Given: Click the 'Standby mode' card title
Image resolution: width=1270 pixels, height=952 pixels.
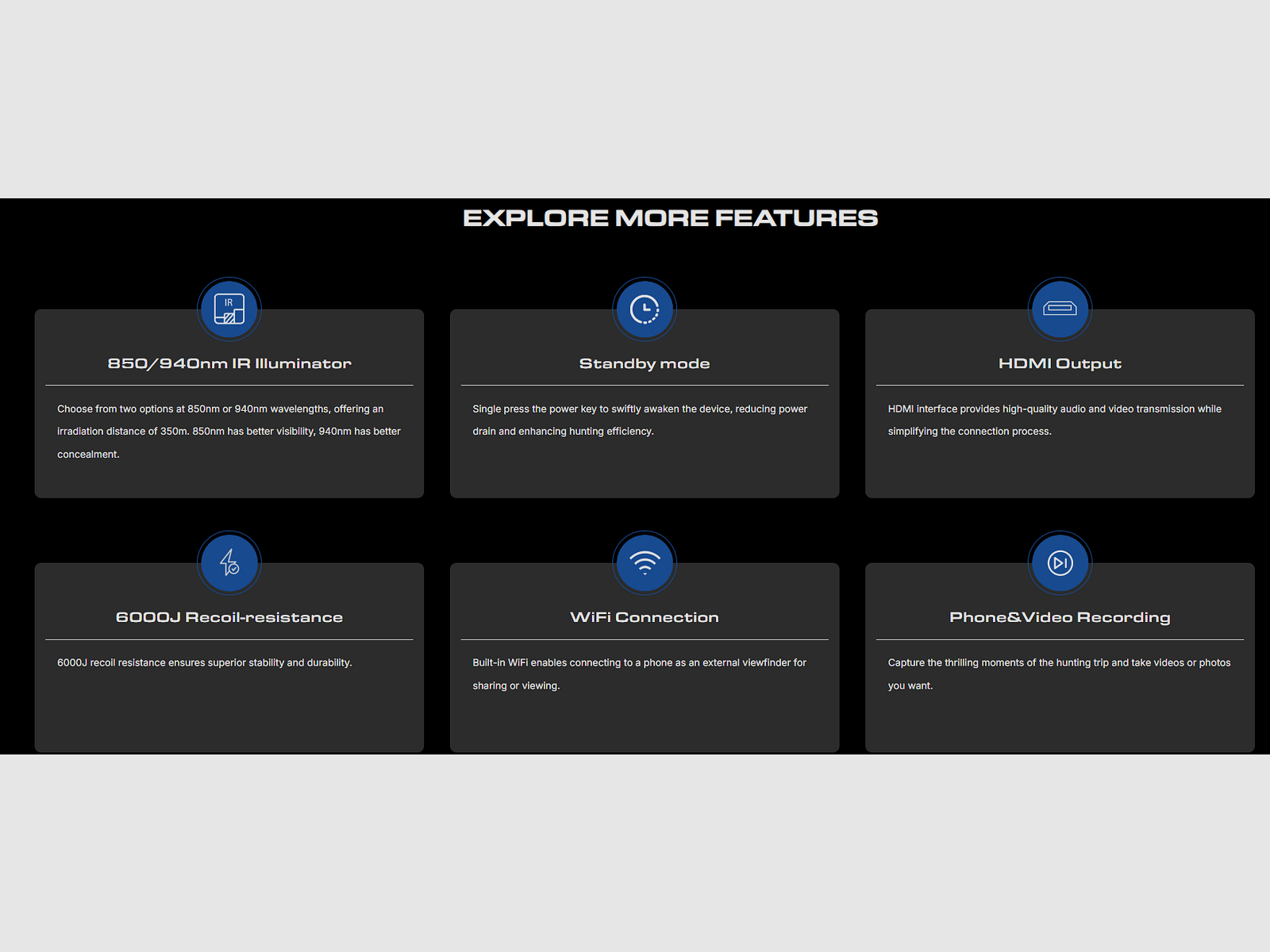Looking at the screenshot, I should (645, 363).
